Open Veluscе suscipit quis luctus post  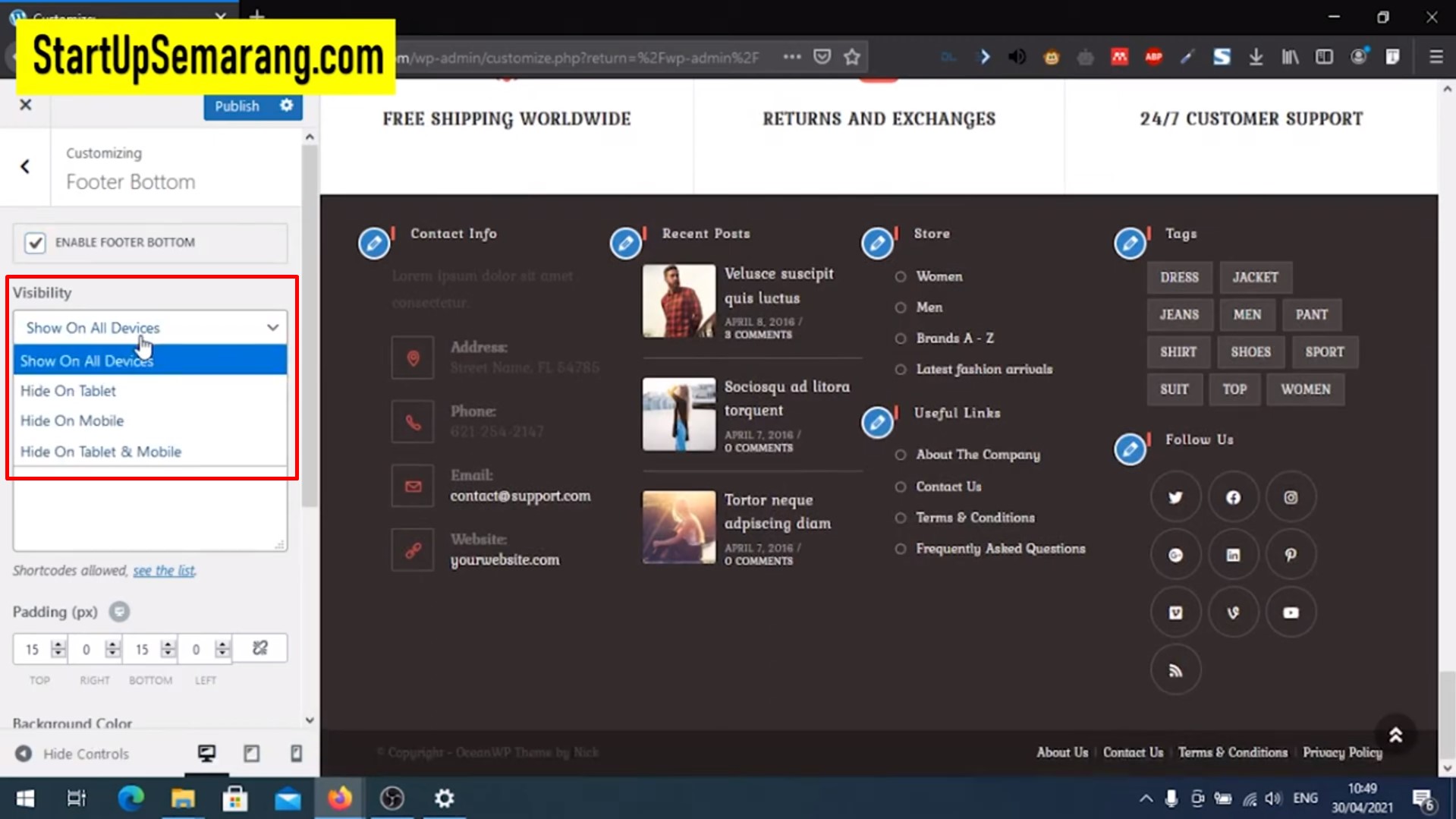[x=778, y=285]
